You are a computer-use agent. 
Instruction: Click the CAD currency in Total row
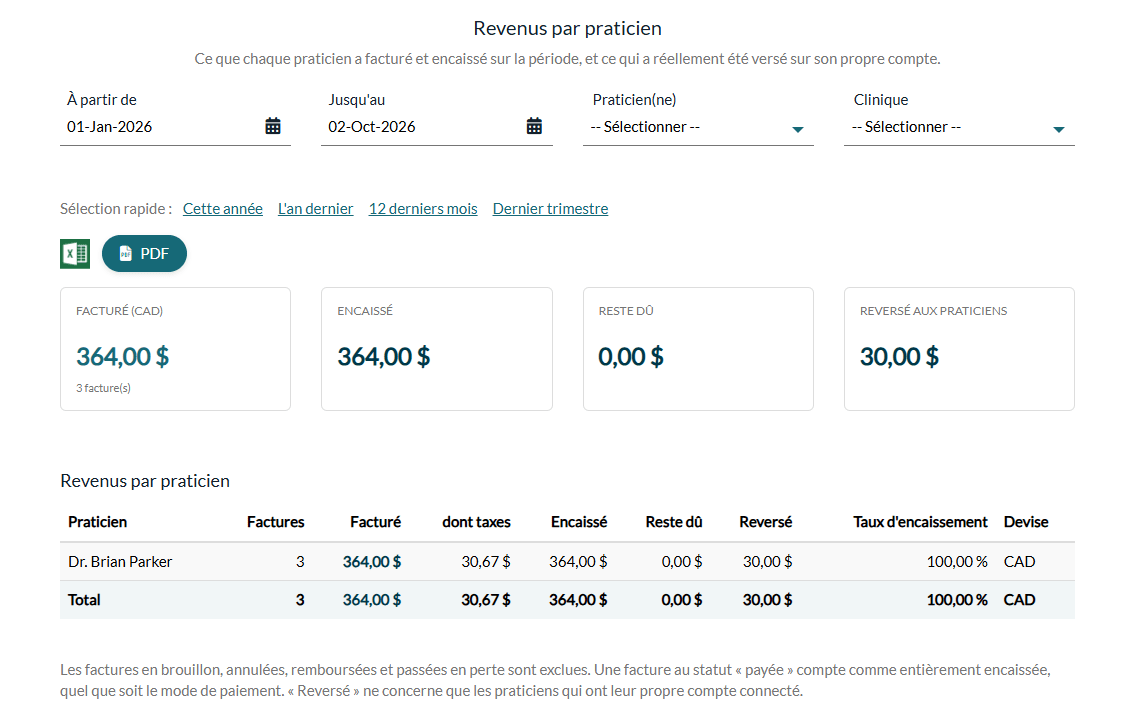pos(1020,600)
